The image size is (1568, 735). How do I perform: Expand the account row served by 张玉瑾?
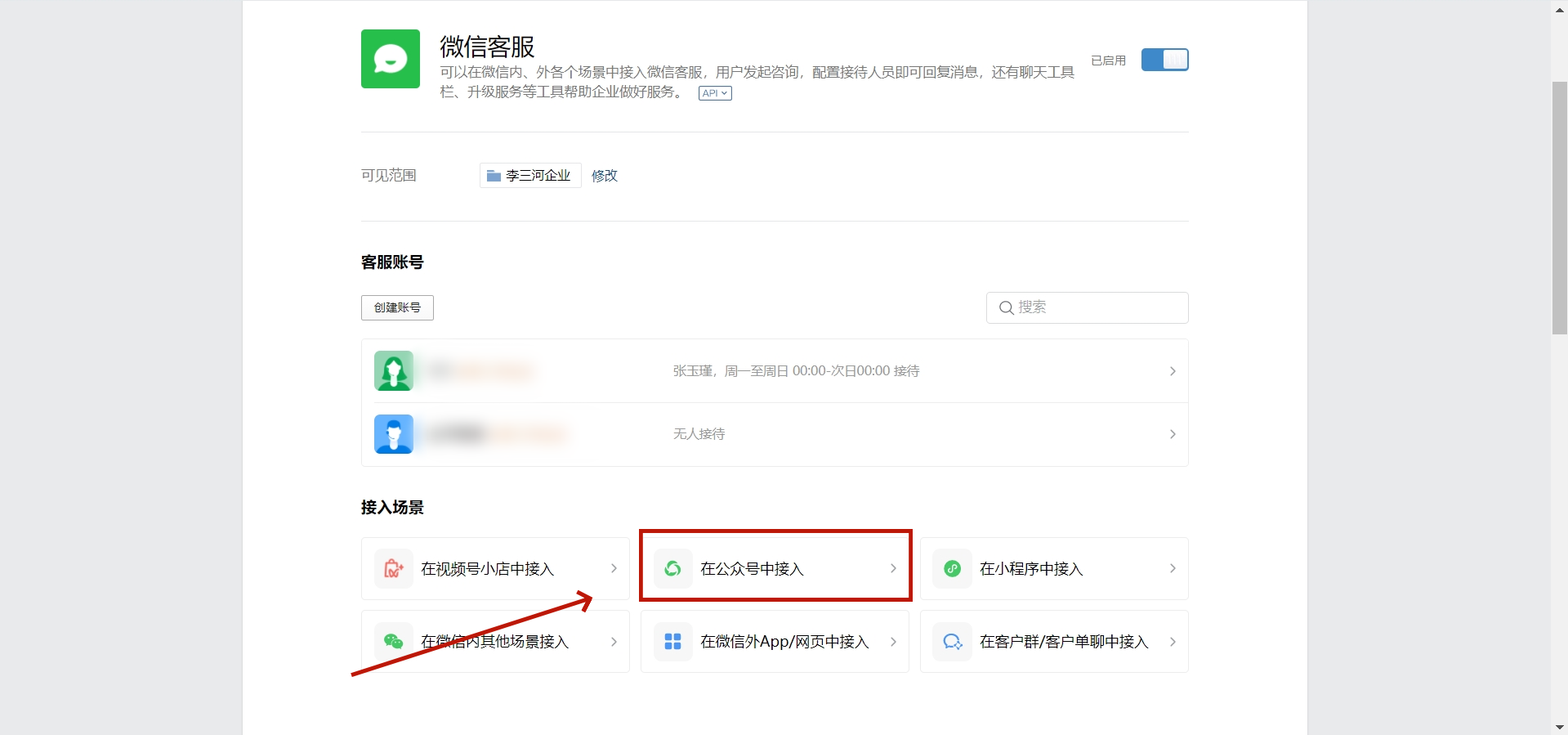click(775, 371)
